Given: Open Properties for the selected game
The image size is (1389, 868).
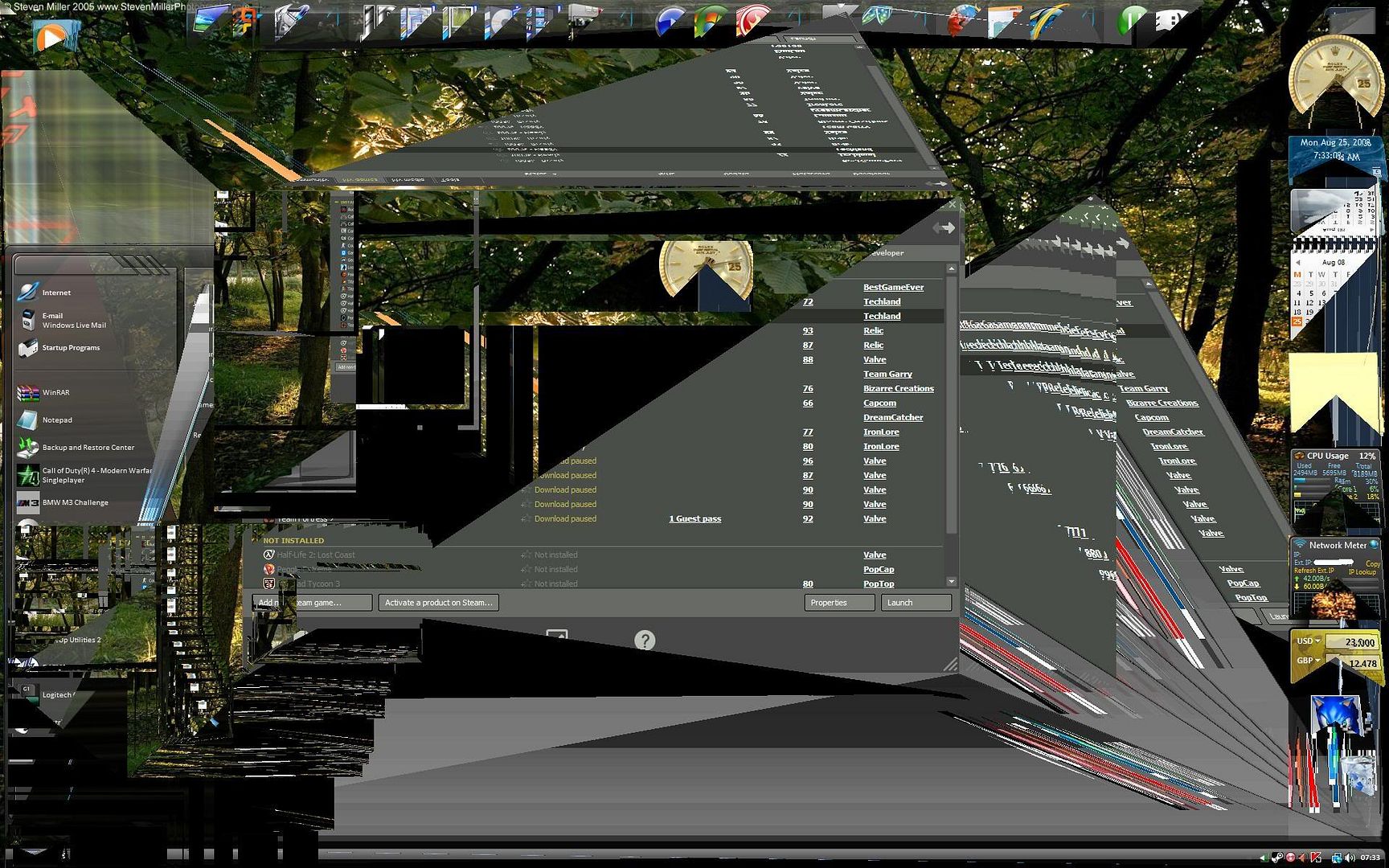Looking at the screenshot, I should tap(838, 603).
